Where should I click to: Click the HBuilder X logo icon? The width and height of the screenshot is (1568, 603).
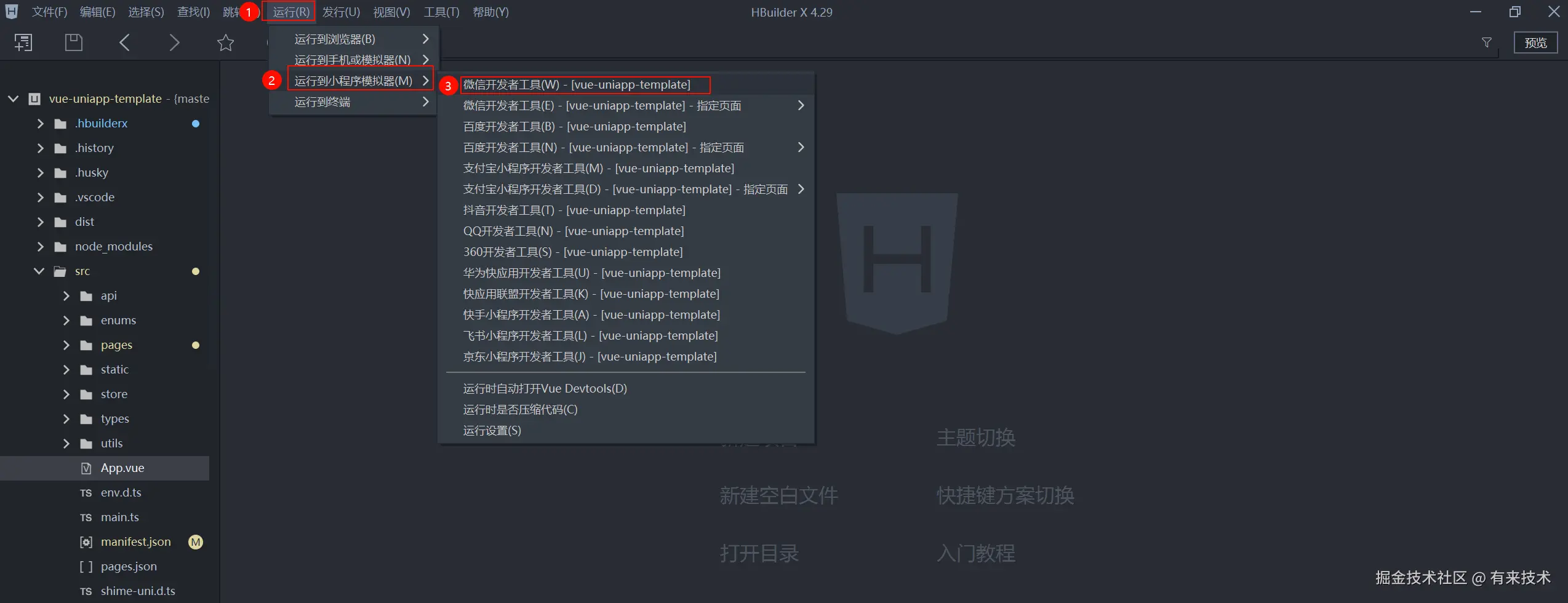[12, 11]
